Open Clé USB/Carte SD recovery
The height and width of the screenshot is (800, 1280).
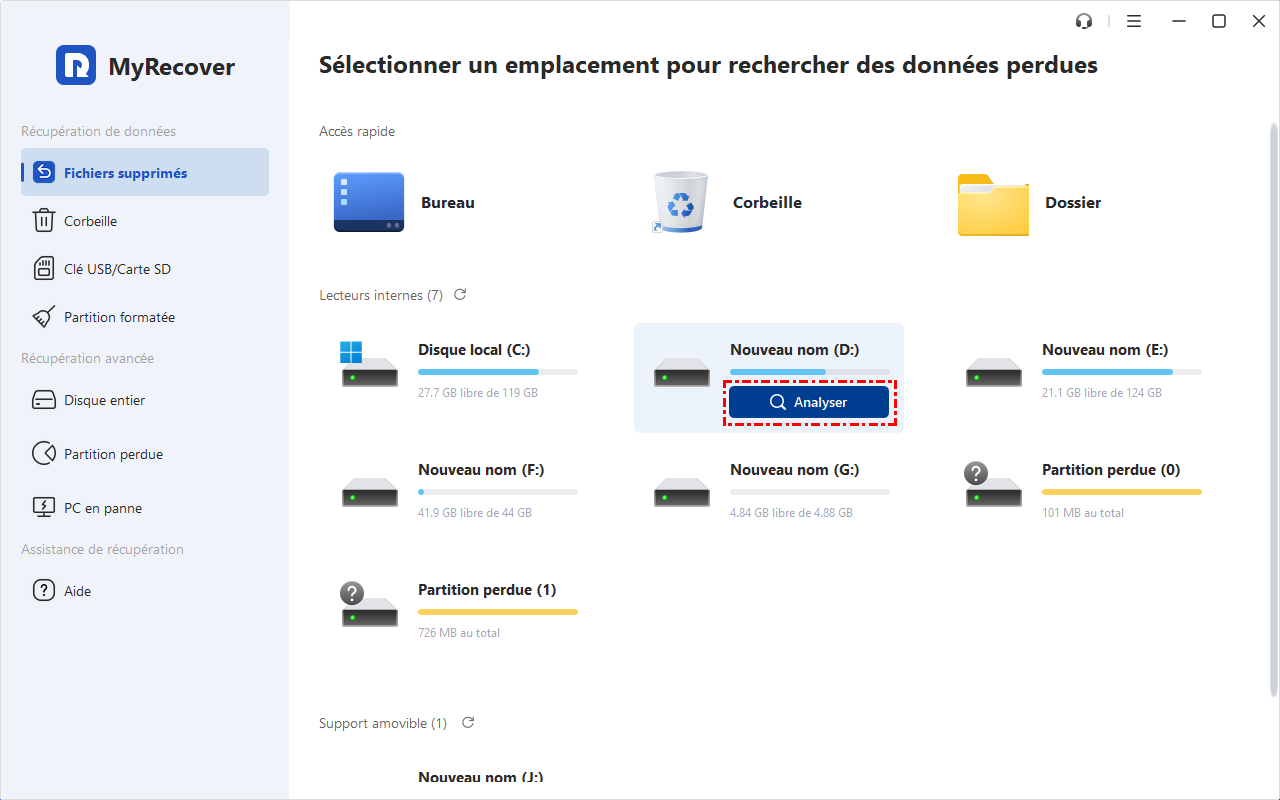[x=117, y=269]
